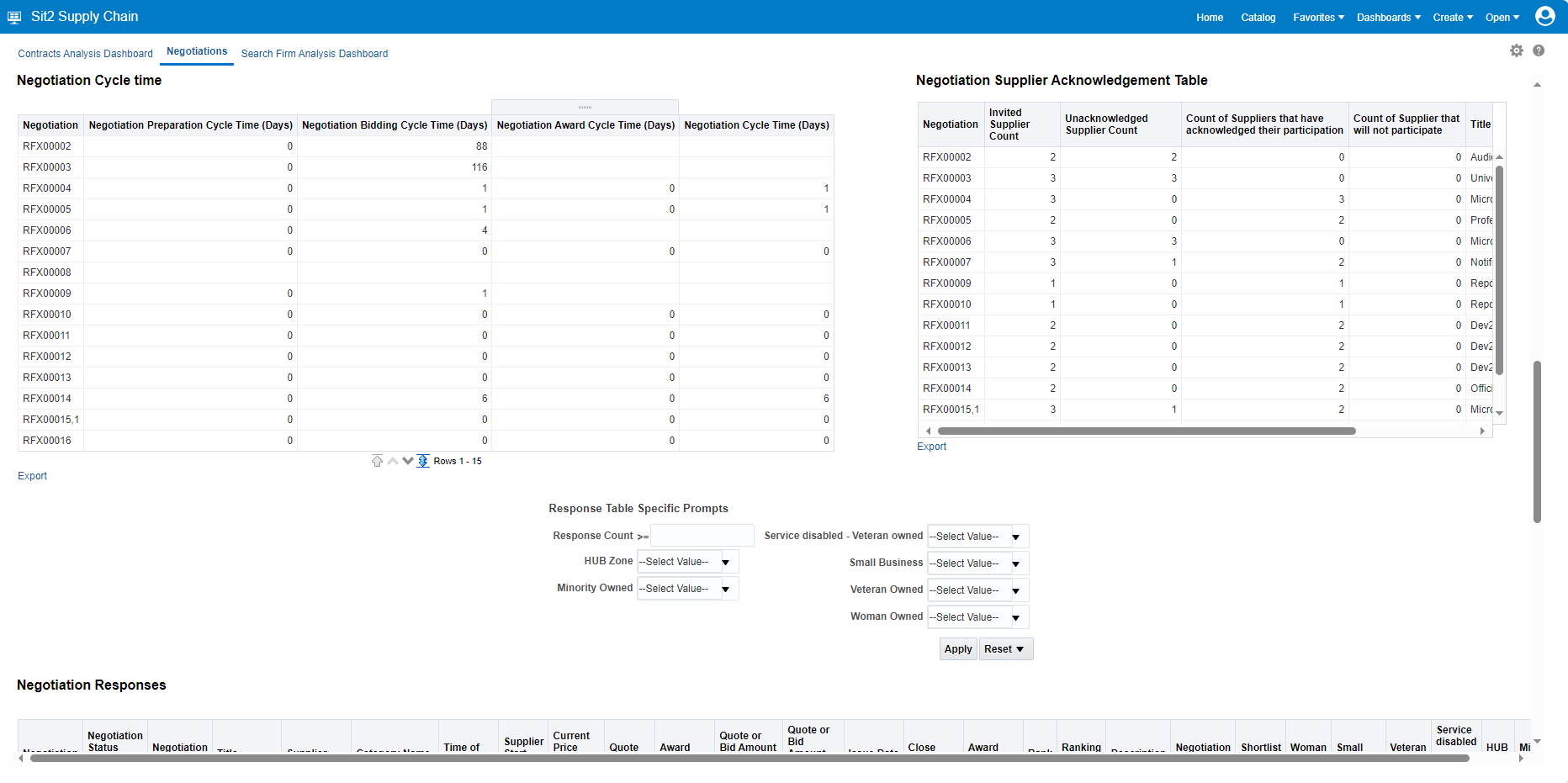This screenshot has height=783, width=1568.
Task: Open the user account avatar menu
Action: 1545,16
